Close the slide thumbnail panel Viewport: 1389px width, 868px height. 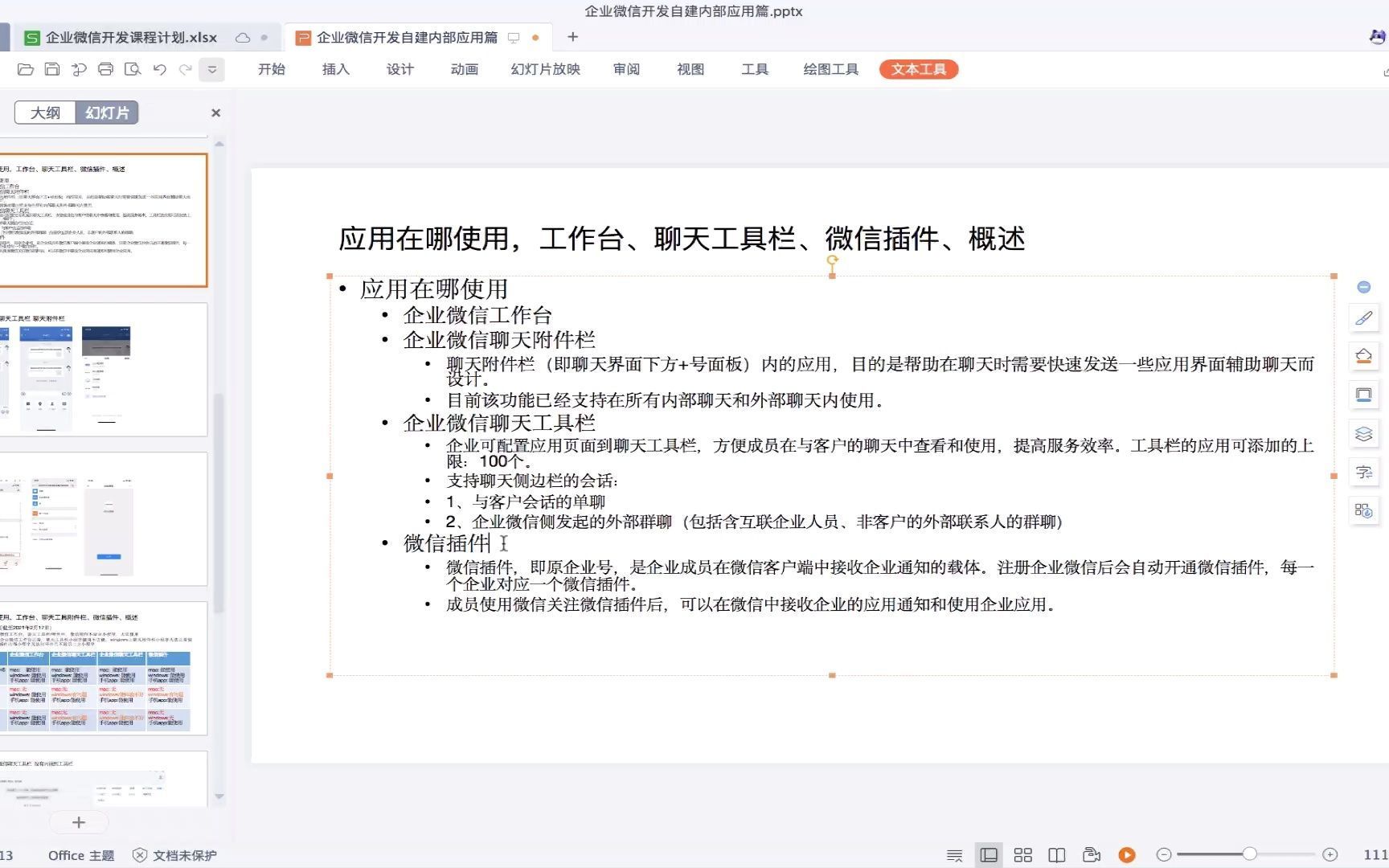215,113
